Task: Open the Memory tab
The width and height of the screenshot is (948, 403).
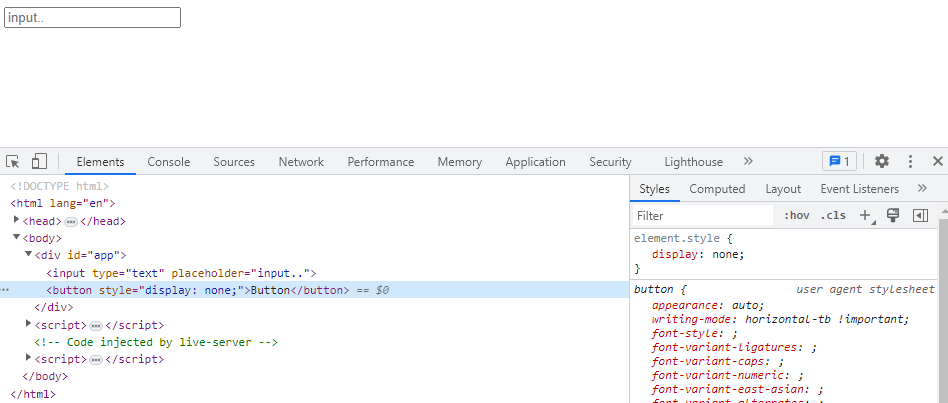Action: pos(459,162)
